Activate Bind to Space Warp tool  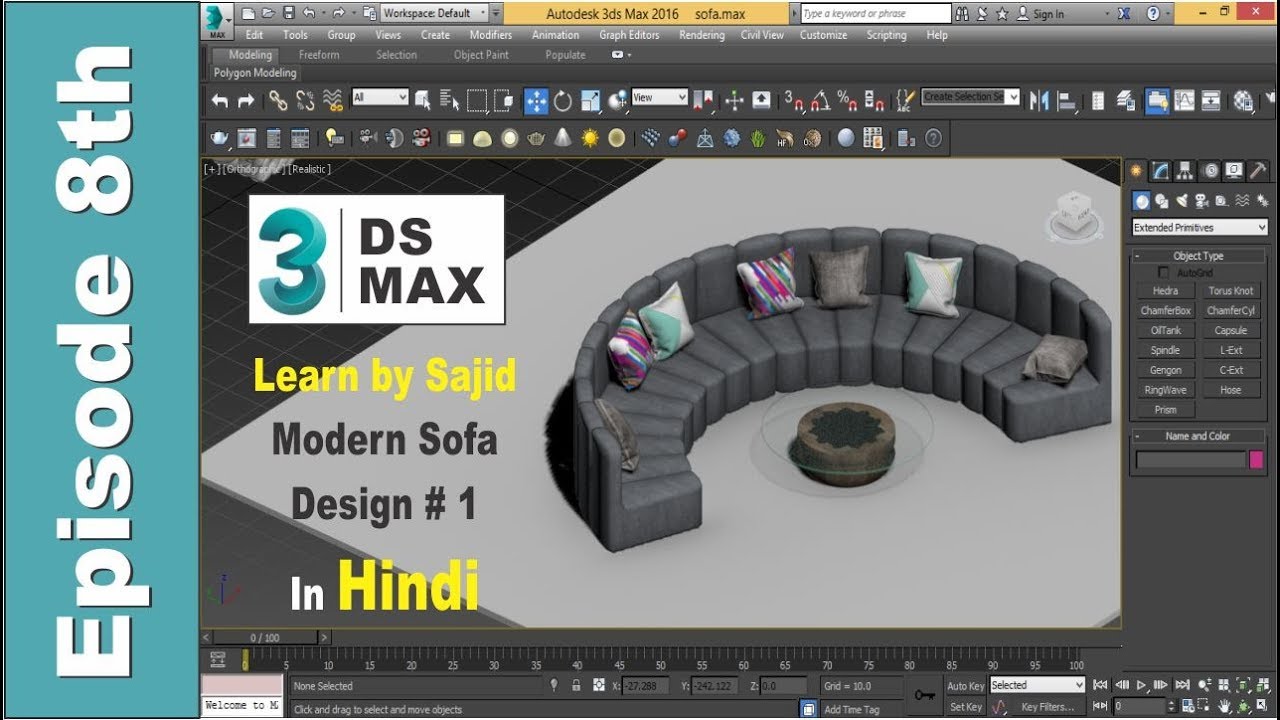pos(333,100)
